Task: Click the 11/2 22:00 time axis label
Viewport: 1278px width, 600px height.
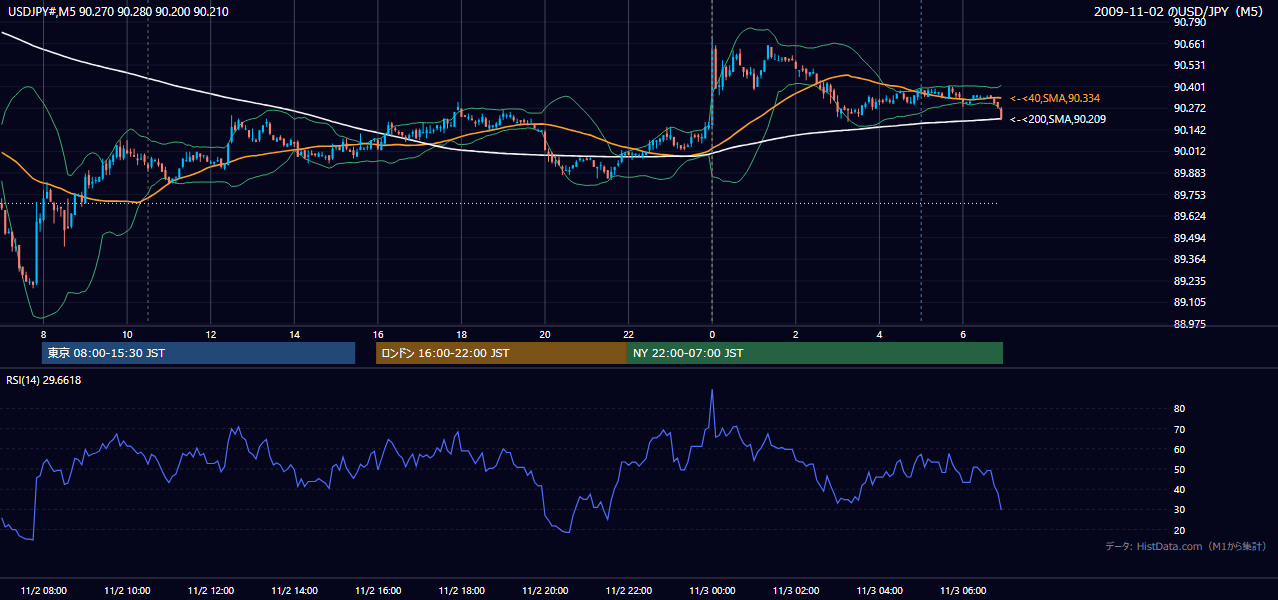Action: point(628,590)
